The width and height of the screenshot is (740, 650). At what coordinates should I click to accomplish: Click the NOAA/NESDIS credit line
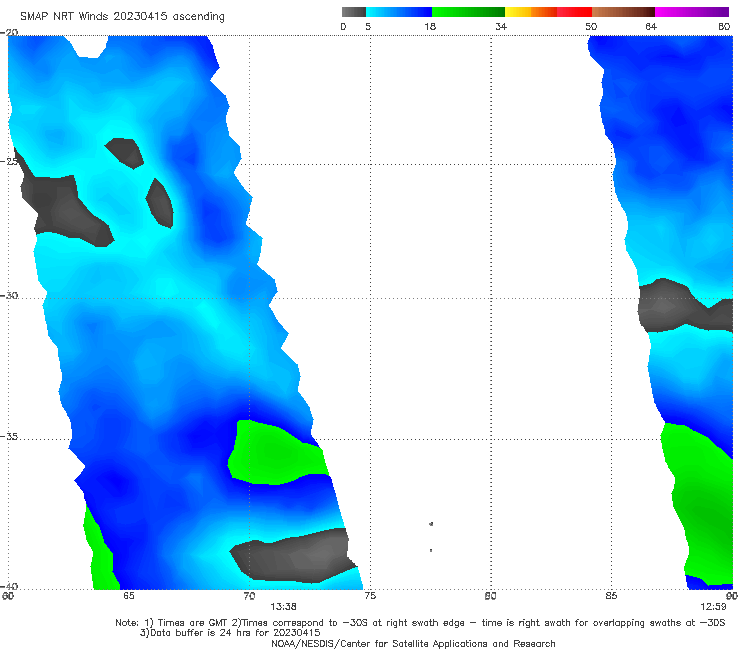(413, 643)
